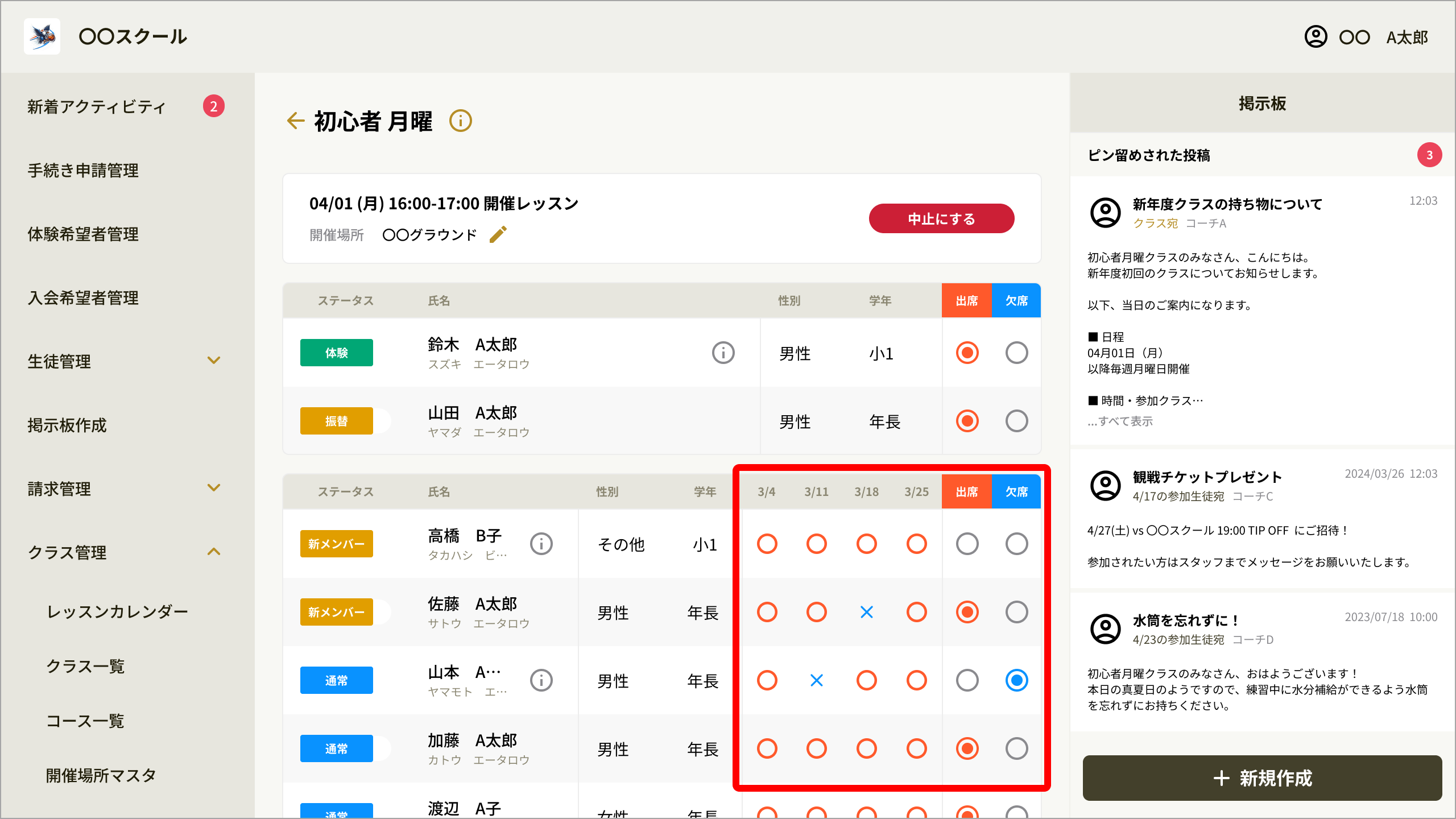Open info icon for 山本 row
This screenshot has height=819, width=1456.
click(x=541, y=680)
